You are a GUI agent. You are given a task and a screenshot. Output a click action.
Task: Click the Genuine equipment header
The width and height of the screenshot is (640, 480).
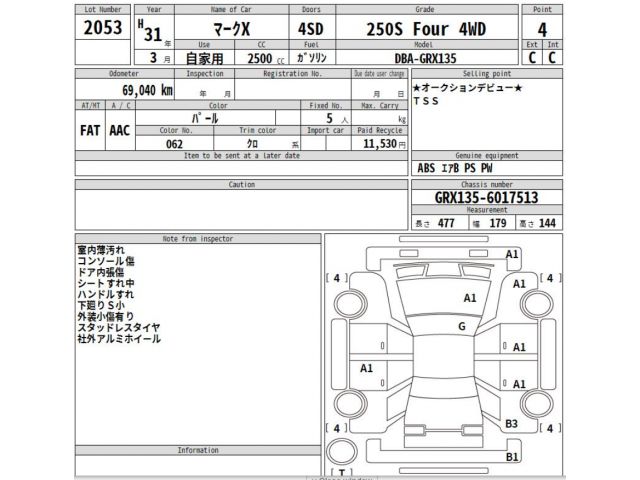click(487, 156)
